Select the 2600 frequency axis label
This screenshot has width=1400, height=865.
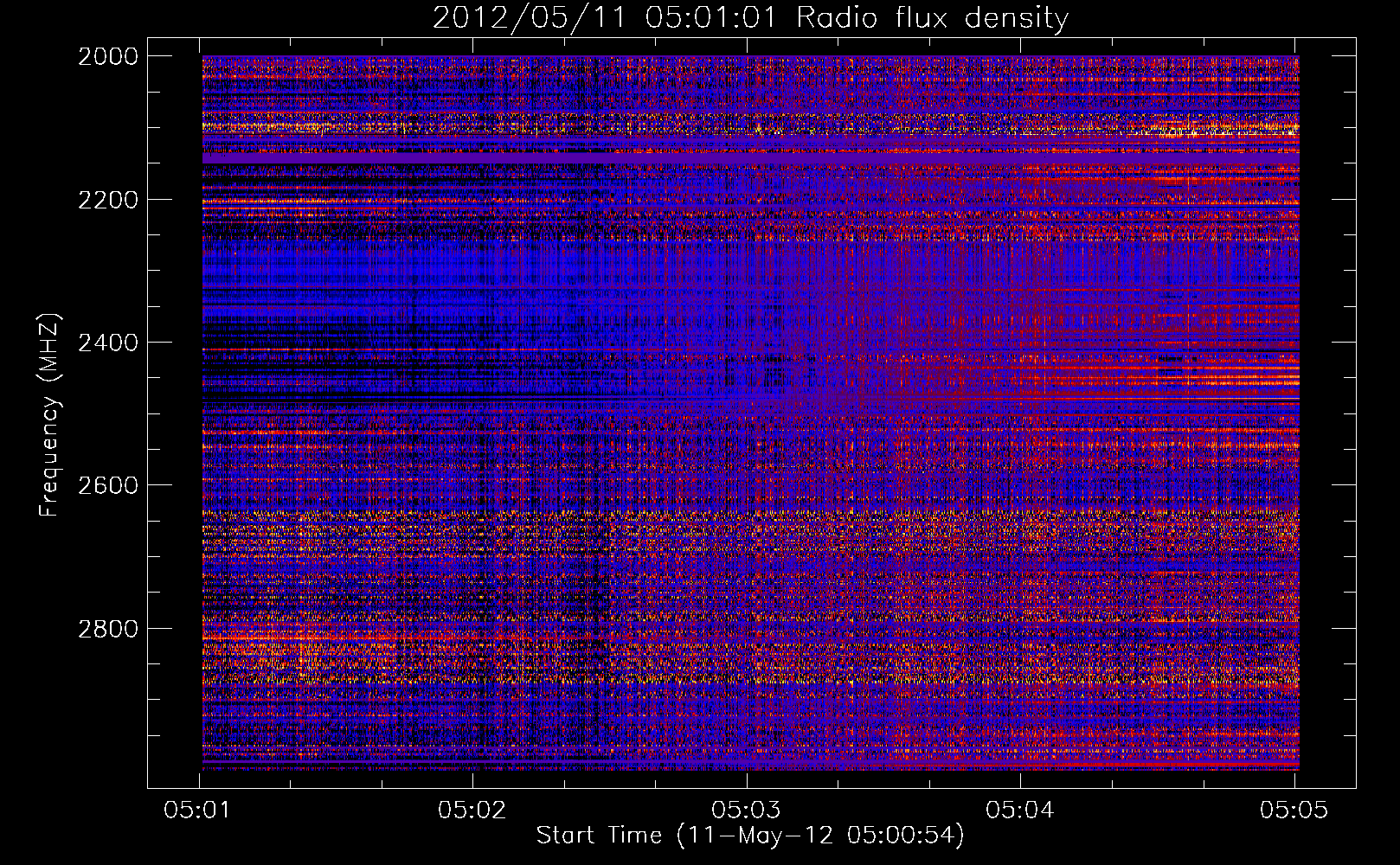(108, 485)
